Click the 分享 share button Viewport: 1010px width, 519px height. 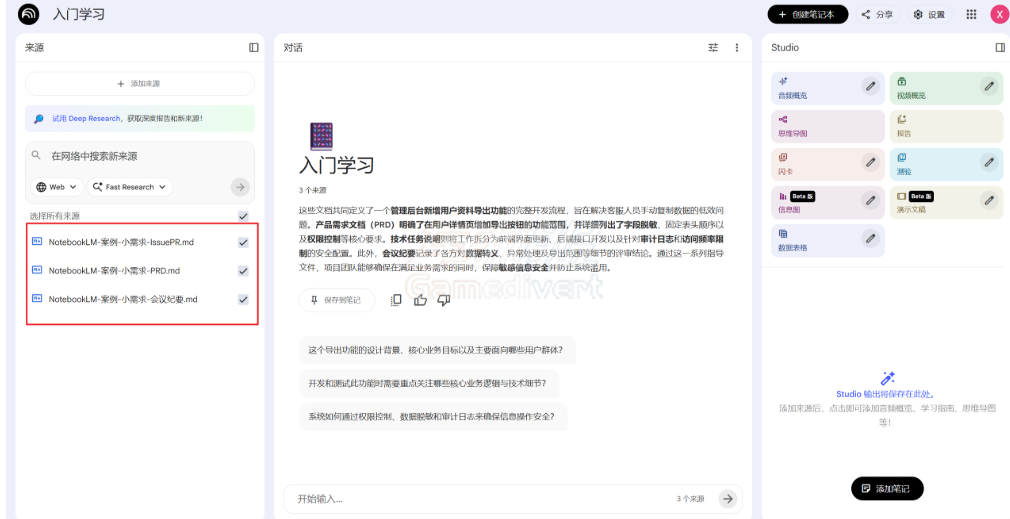[x=878, y=14]
